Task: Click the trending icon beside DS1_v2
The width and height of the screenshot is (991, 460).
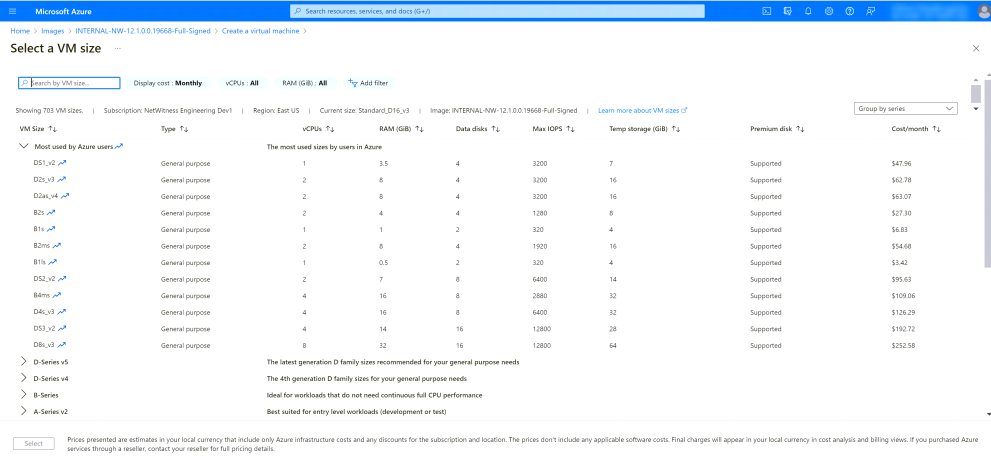Action: click(63, 163)
